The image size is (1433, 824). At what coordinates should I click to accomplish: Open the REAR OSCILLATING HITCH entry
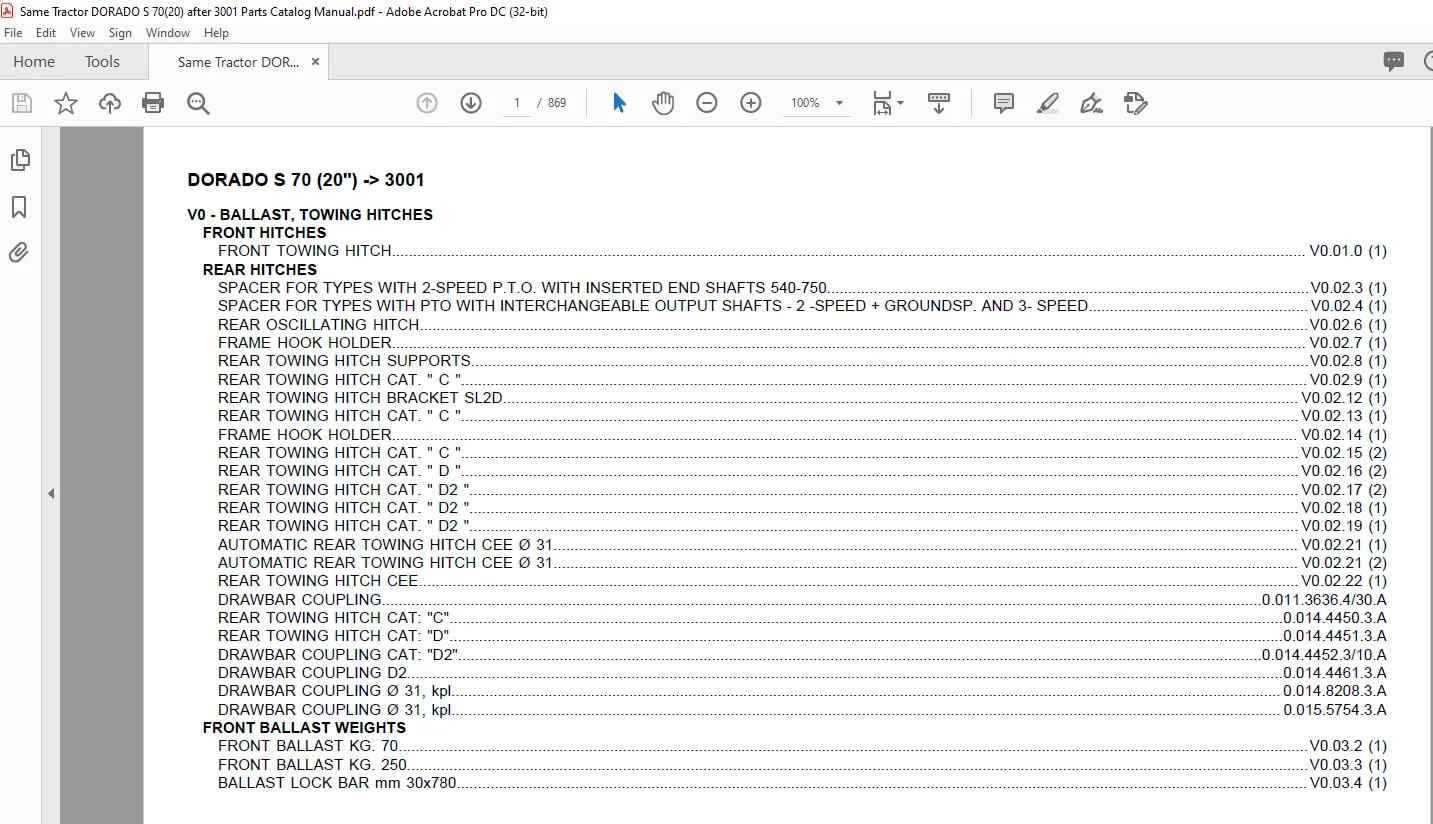319,324
